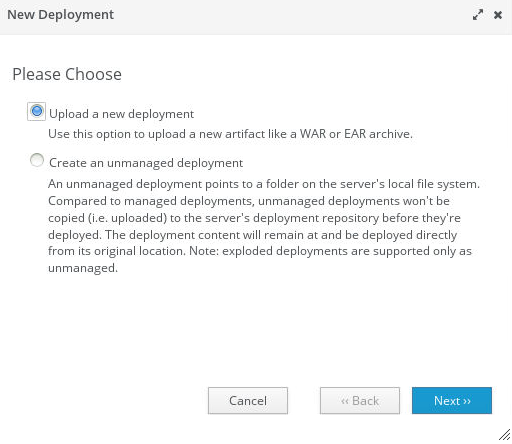Click the 'Please Choose' heading

click(x=67, y=74)
